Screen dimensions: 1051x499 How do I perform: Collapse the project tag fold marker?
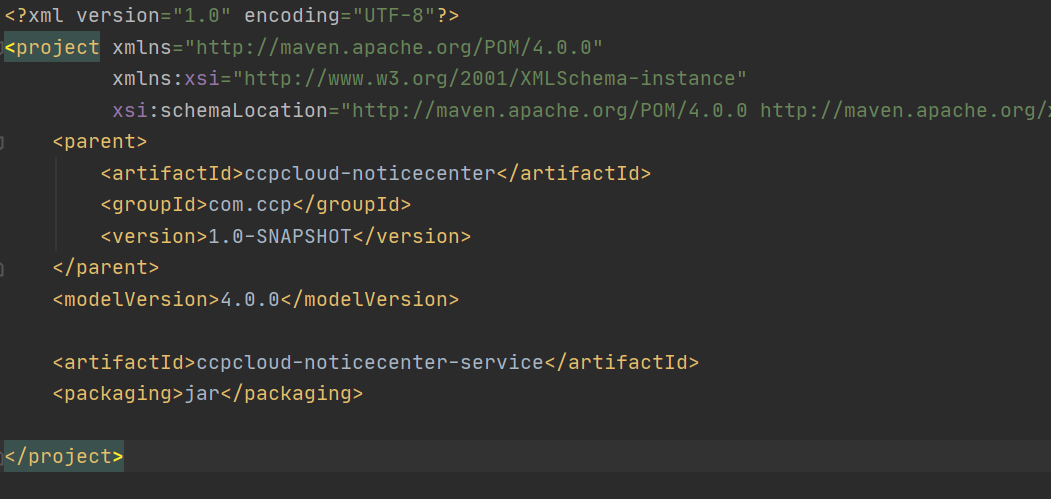(x=1, y=48)
